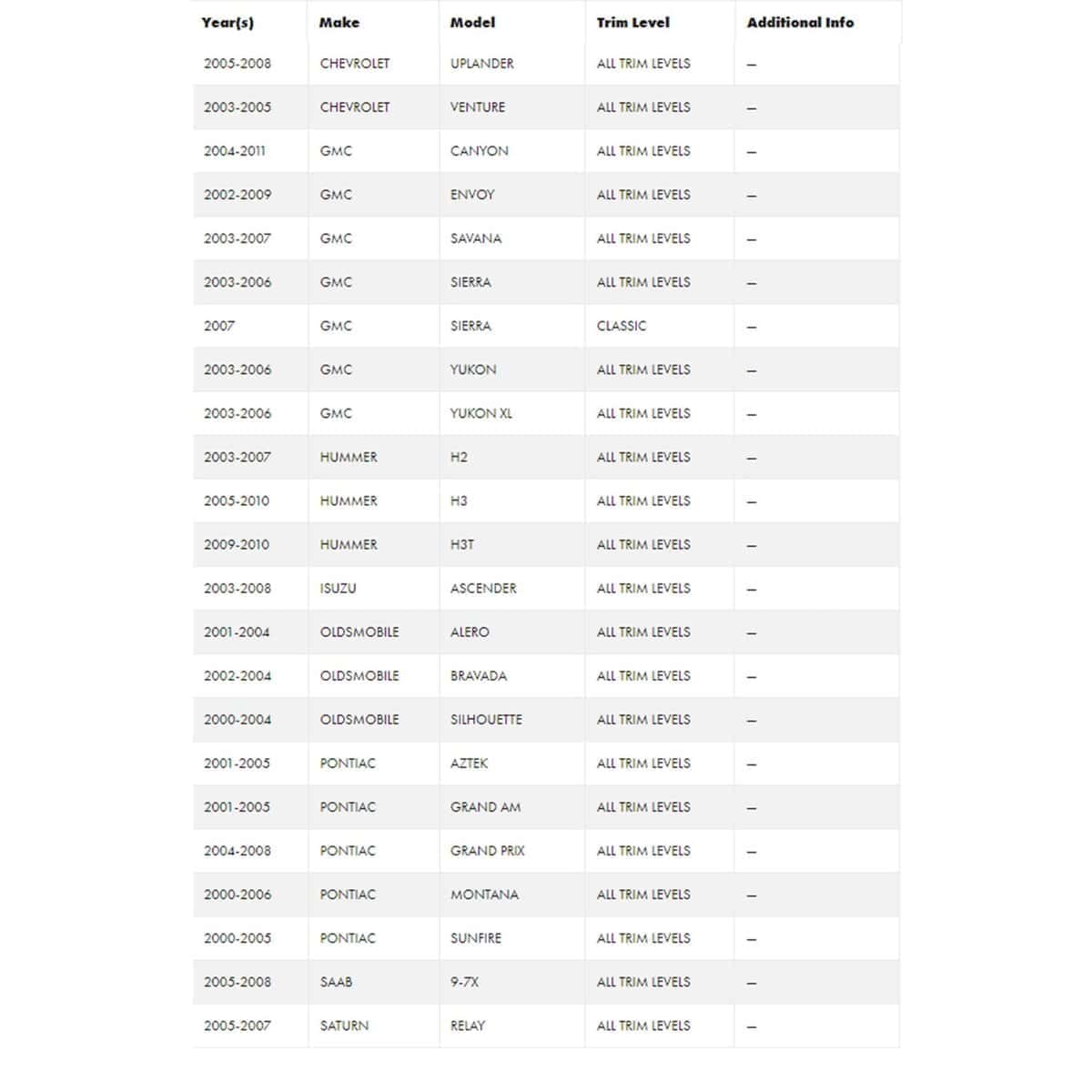Select the 9-7X model cell
Image resolution: width=1092 pixels, height=1092 pixels.
pos(464,982)
